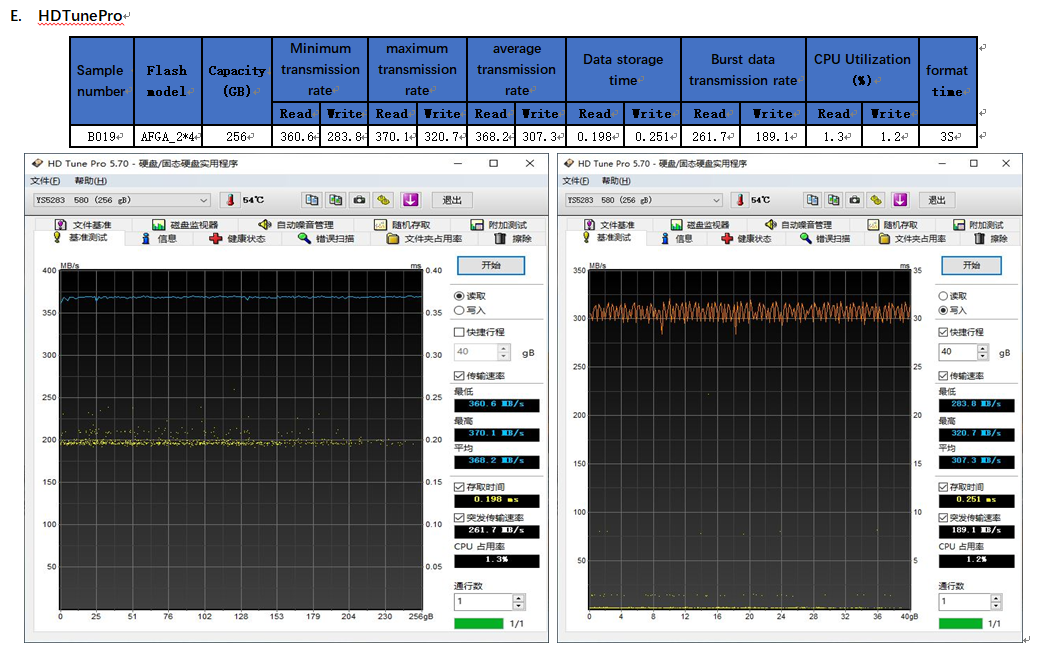Click 退出 button in right window
Screen dimensions: 1039x656
tap(937, 200)
